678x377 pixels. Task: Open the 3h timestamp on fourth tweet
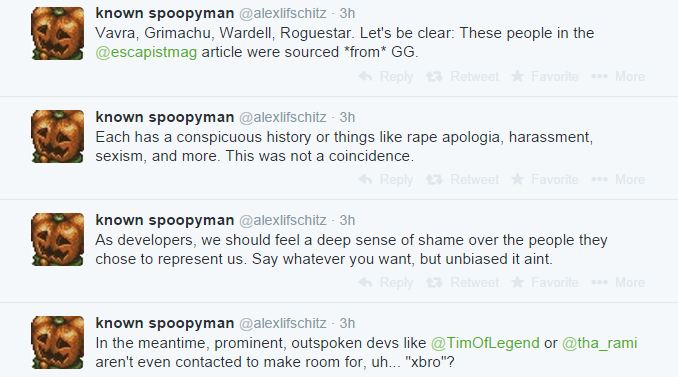coord(347,323)
